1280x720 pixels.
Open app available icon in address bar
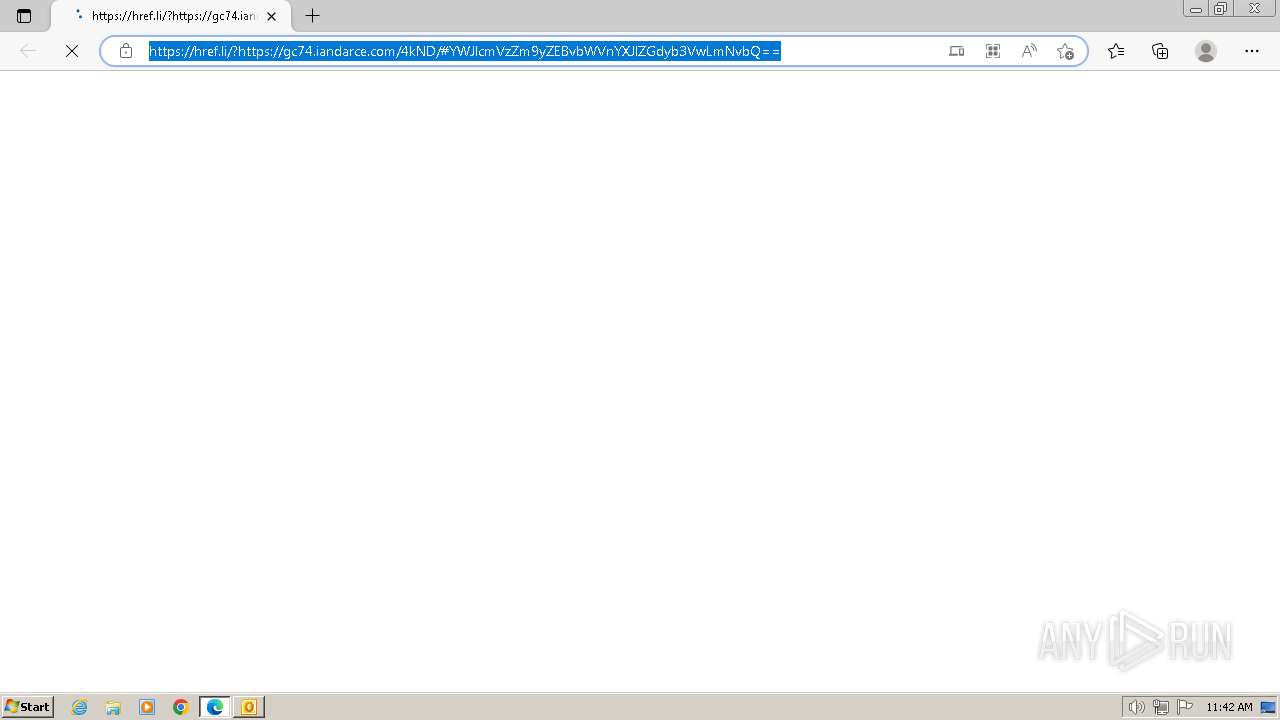click(x=957, y=51)
